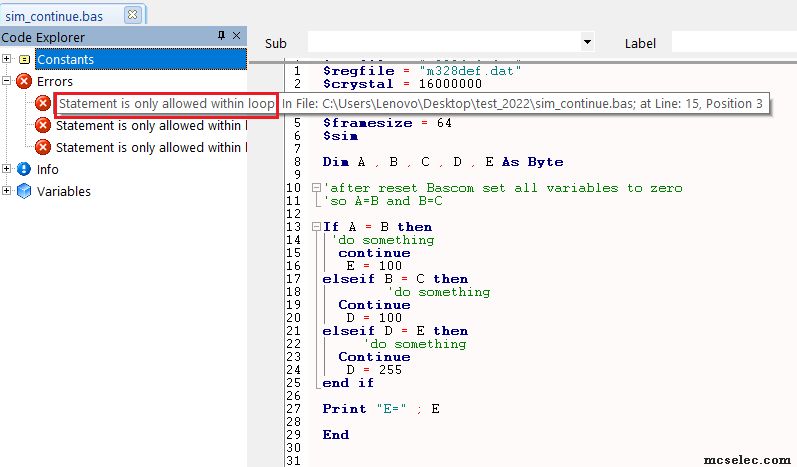Click the 'after reset Bascom' comment line
The image size is (797, 467).
tap(503, 188)
